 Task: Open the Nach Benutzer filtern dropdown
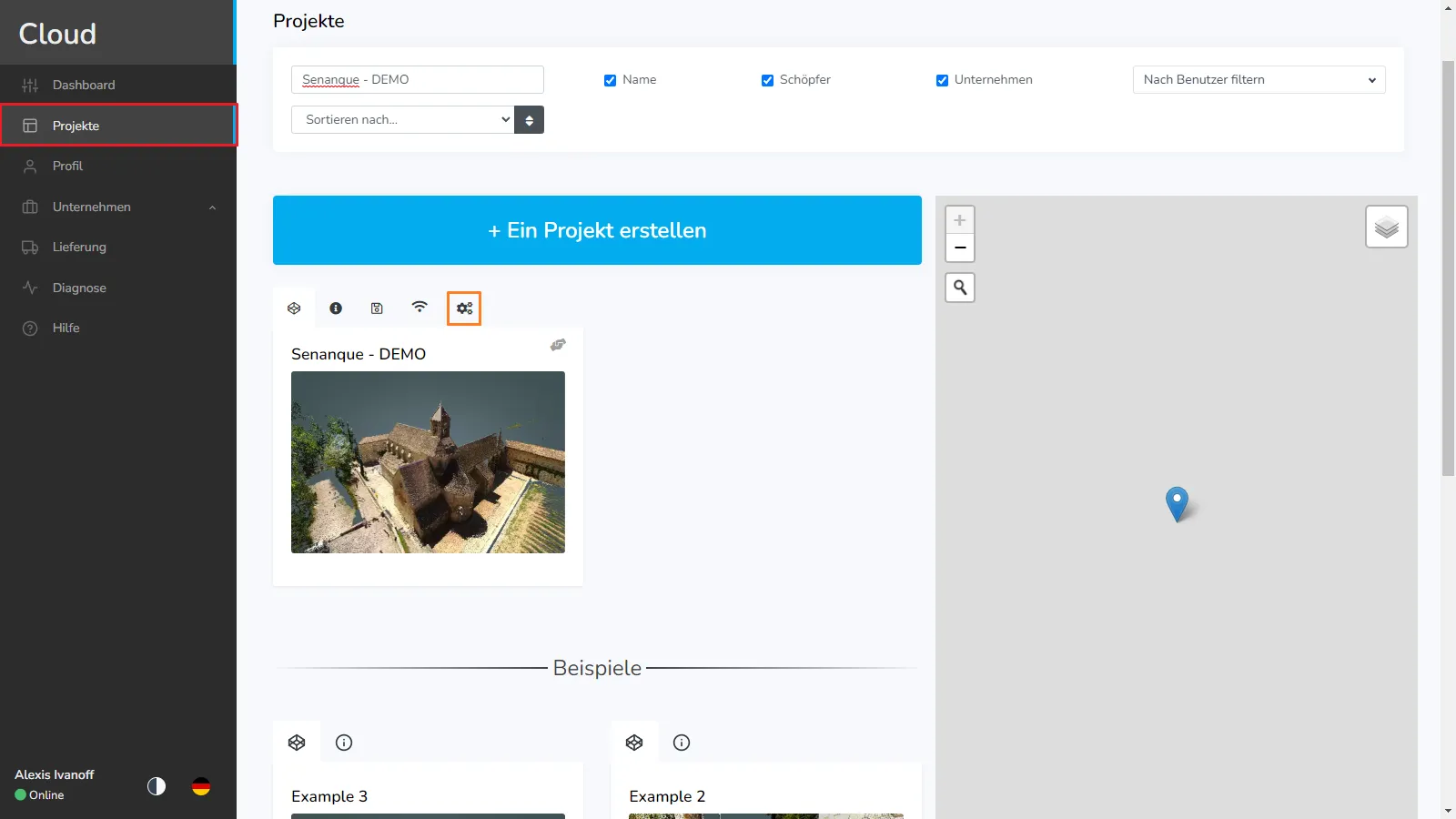point(1259,79)
